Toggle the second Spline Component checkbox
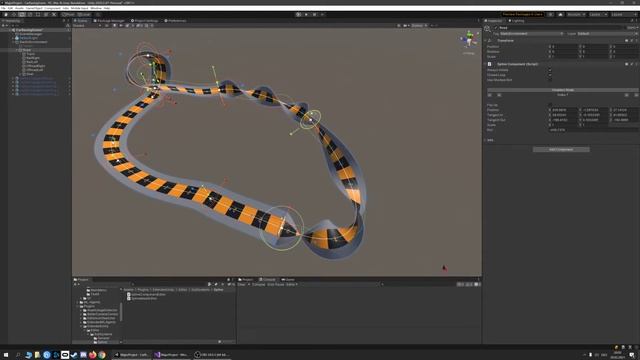Viewport: 640px width, 360px height. point(550,75)
